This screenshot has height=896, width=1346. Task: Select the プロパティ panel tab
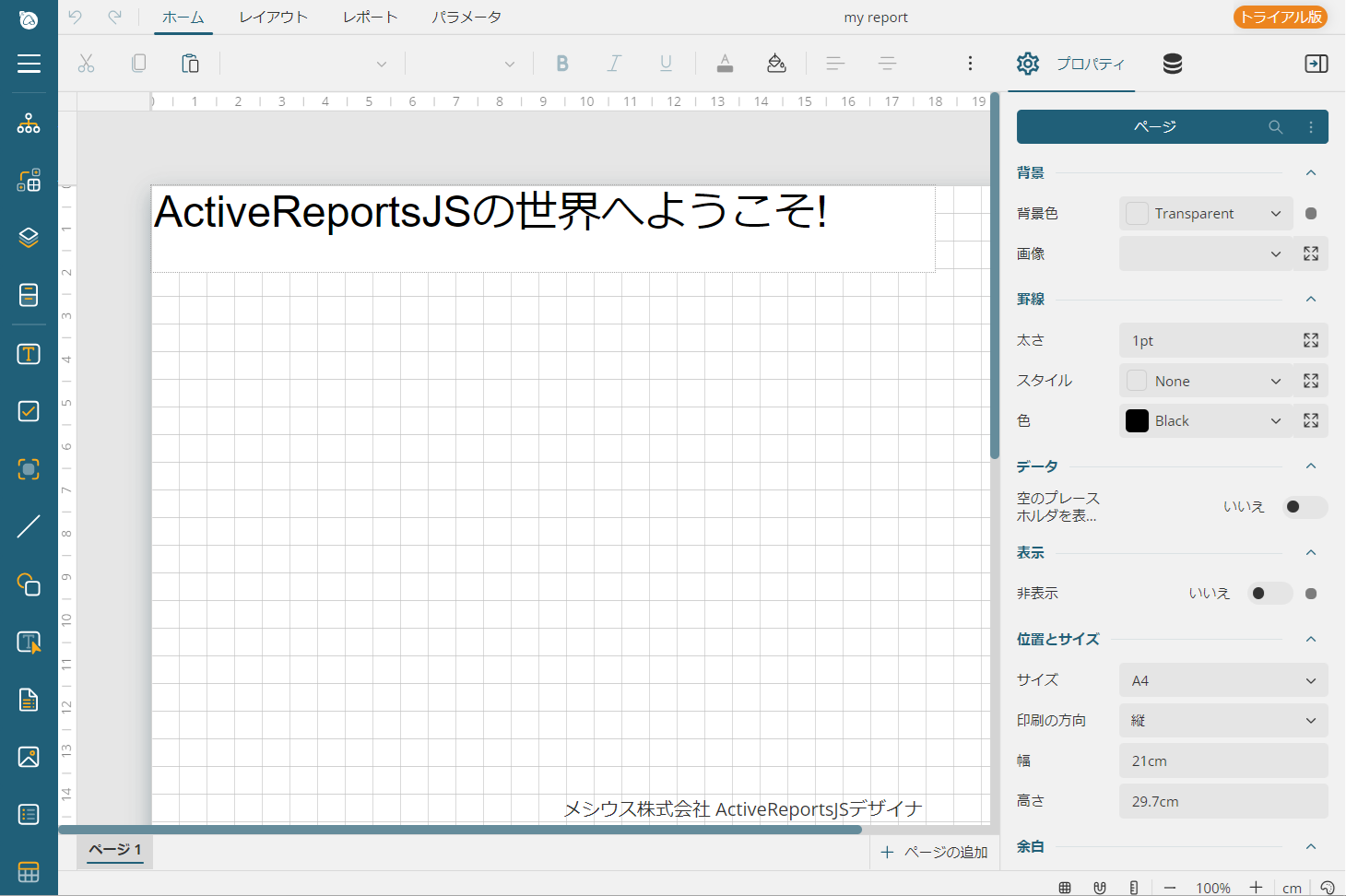coord(1071,64)
